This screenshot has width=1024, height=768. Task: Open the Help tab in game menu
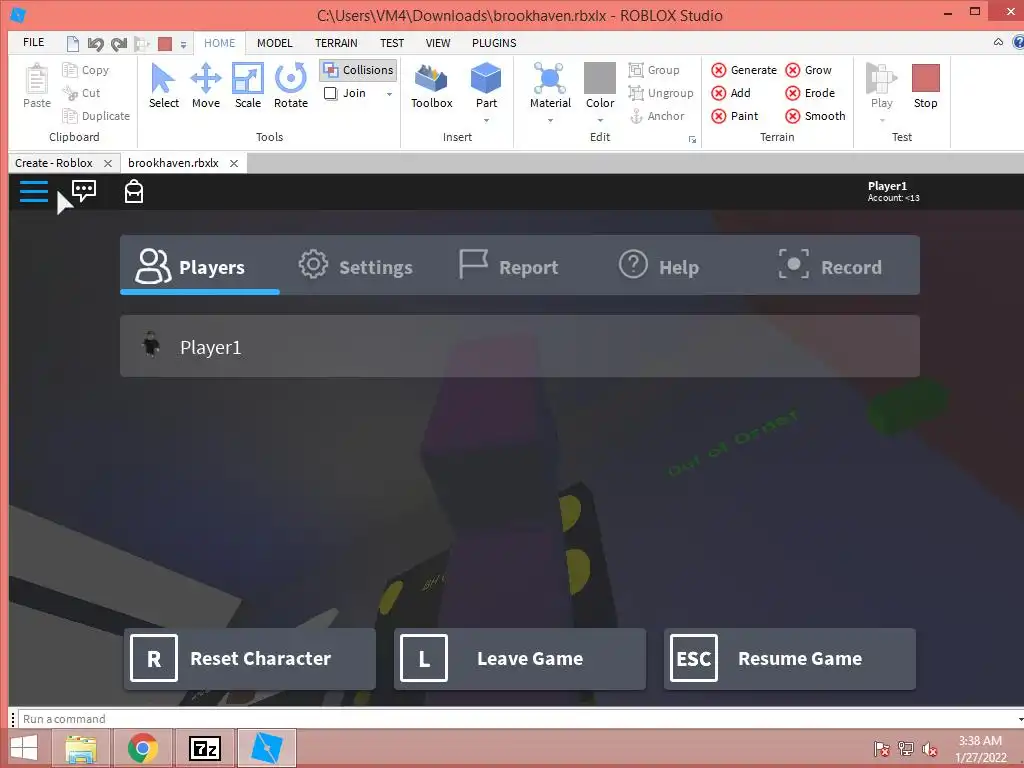(660, 266)
